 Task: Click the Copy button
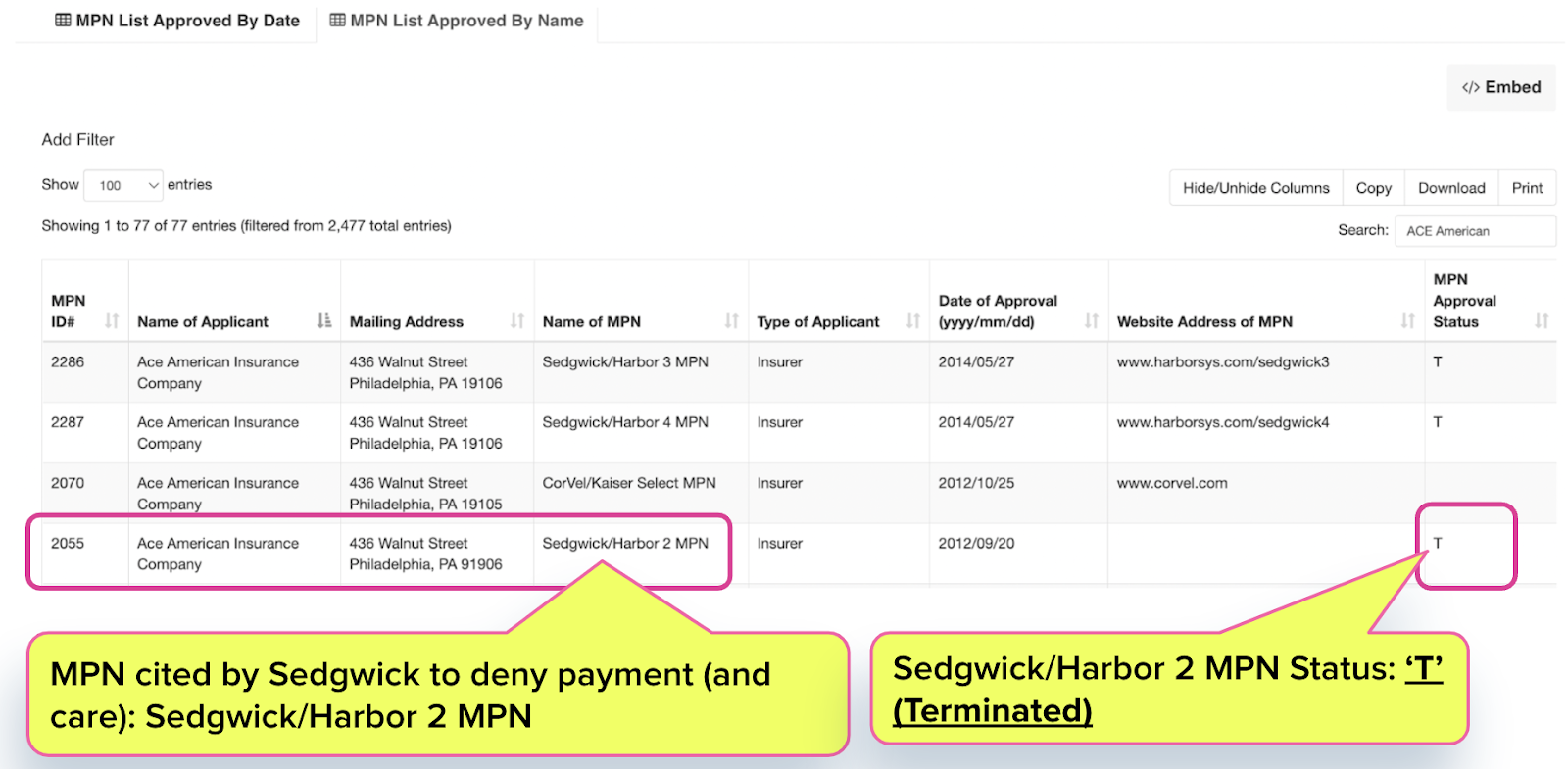point(1374,188)
